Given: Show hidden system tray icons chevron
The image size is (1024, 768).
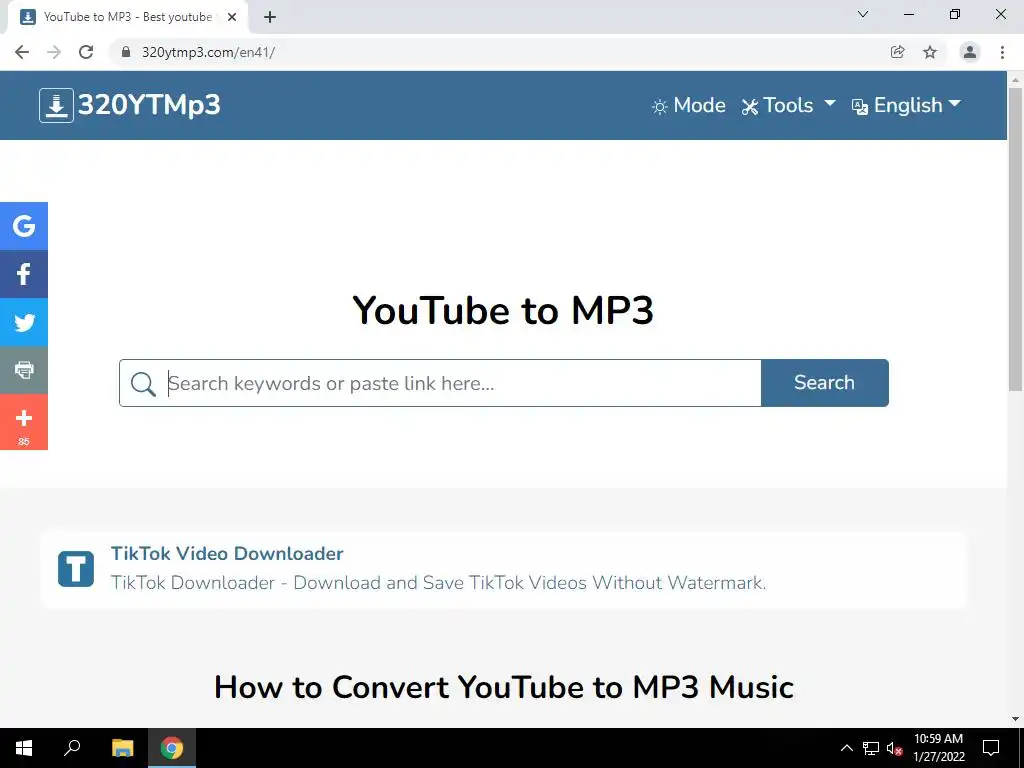Looking at the screenshot, I should tap(846, 748).
